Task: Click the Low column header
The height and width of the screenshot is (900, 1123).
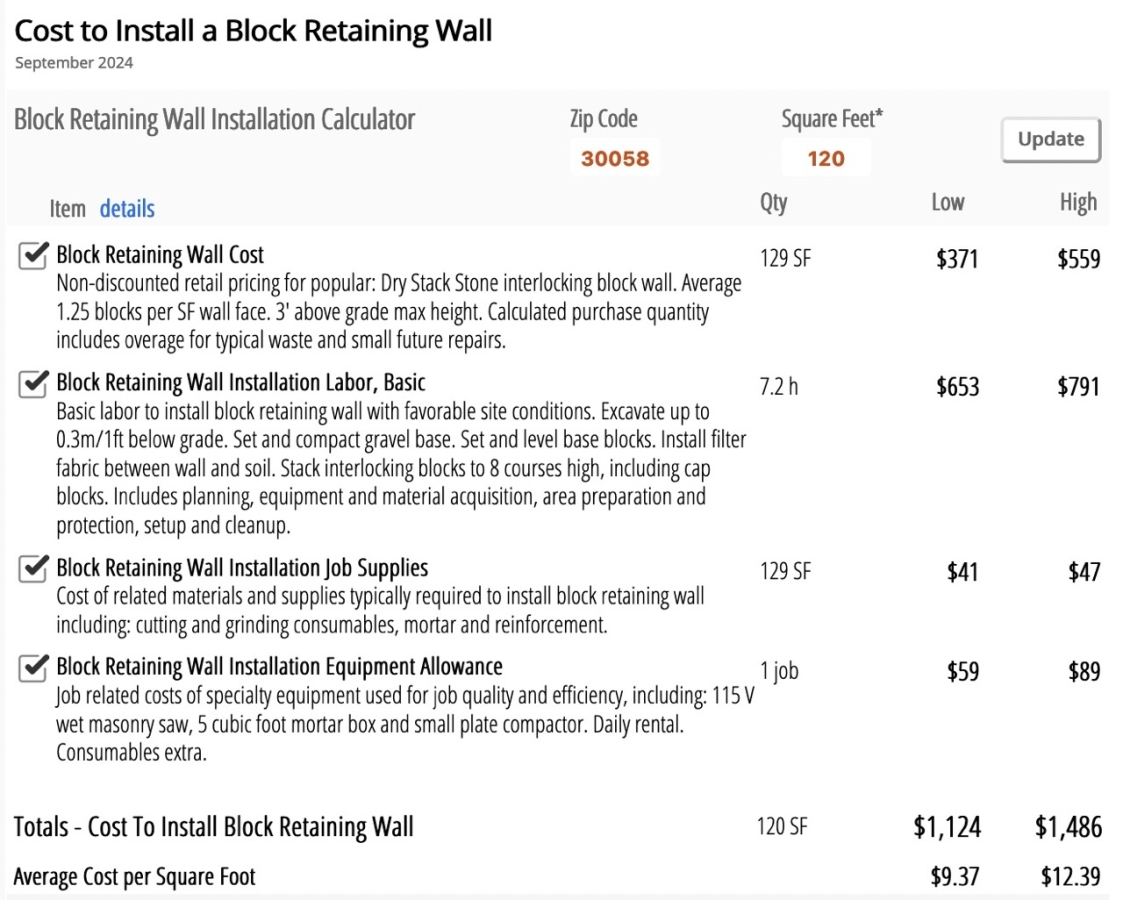Action: click(x=947, y=203)
